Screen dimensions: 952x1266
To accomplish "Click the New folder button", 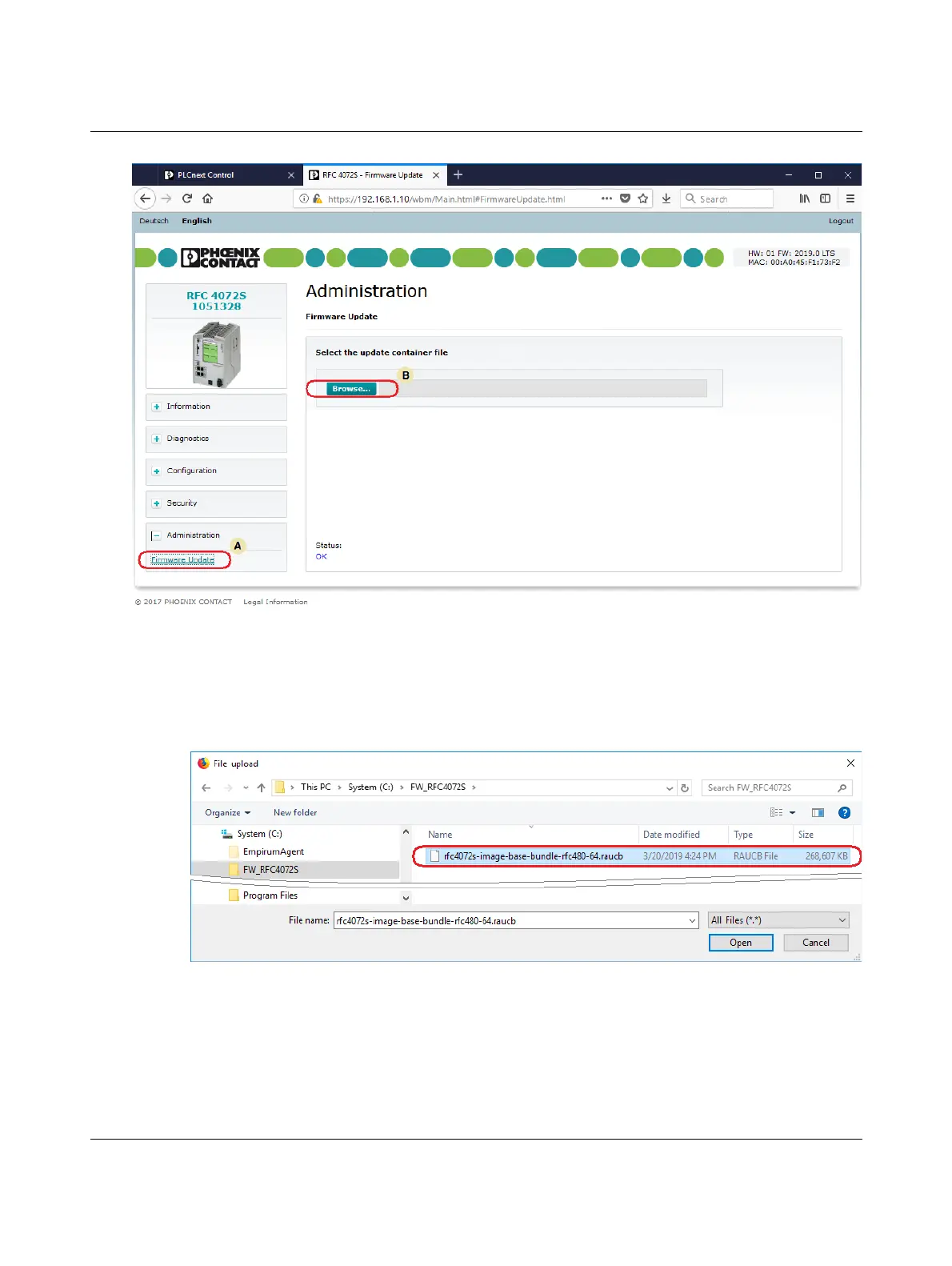I will tap(295, 812).
